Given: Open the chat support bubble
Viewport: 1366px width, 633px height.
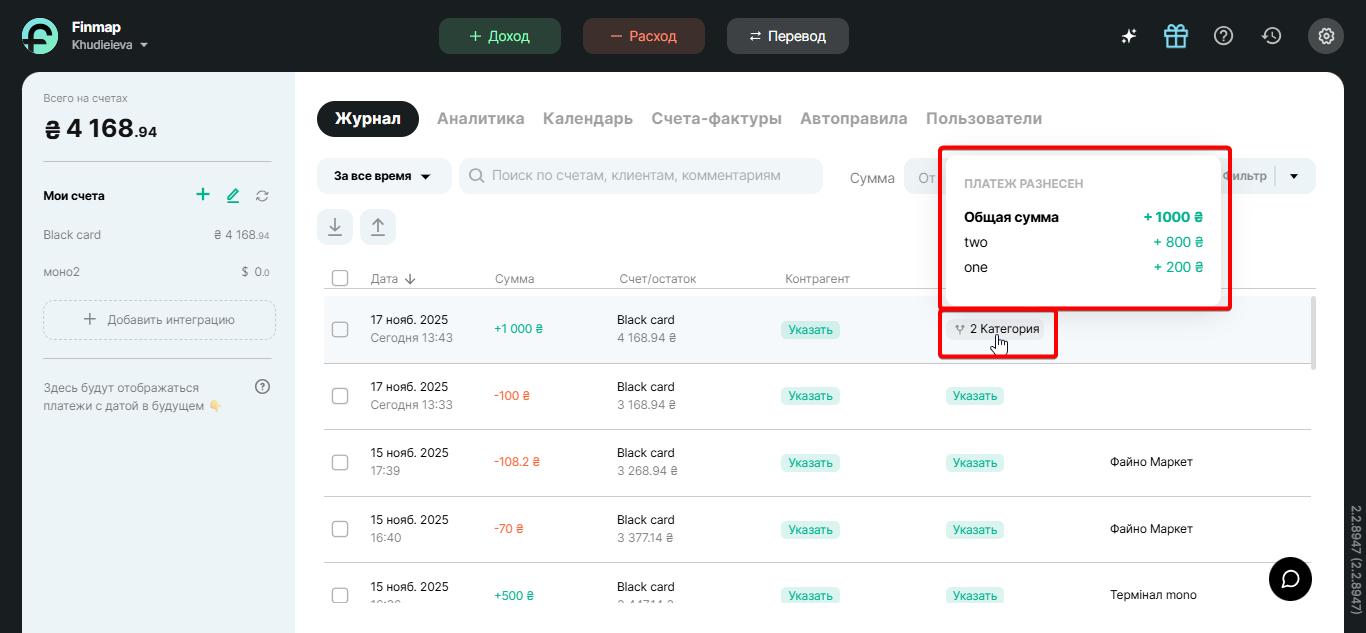Looking at the screenshot, I should [1290, 579].
